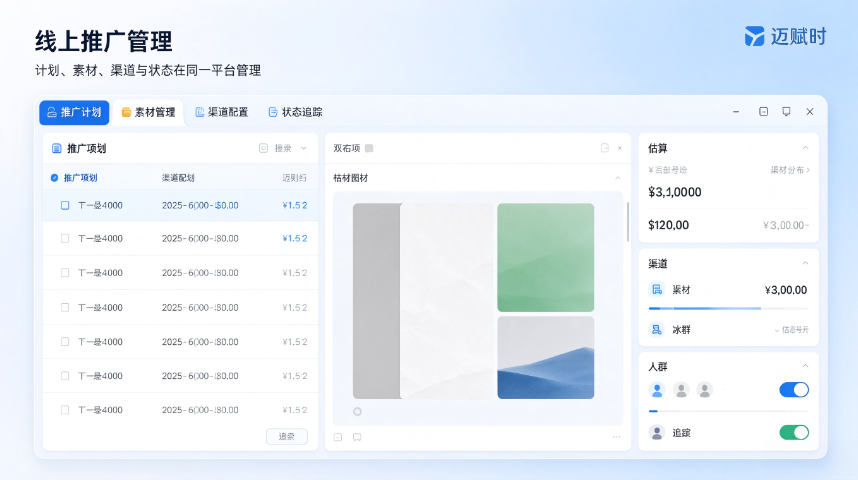Click the 迈赋时 logo
This screenshot has width=858, height=480.
[x=785, y=37]
